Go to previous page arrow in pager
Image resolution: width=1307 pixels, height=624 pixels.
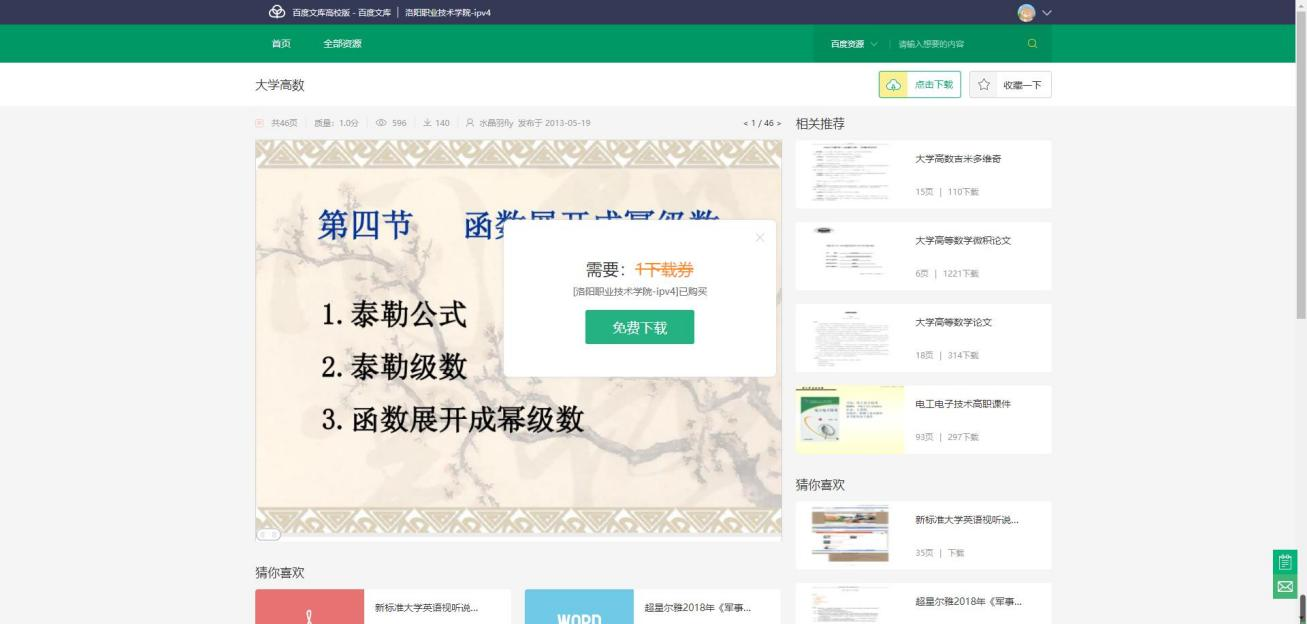pyautogui.click(x=745, y=123)
